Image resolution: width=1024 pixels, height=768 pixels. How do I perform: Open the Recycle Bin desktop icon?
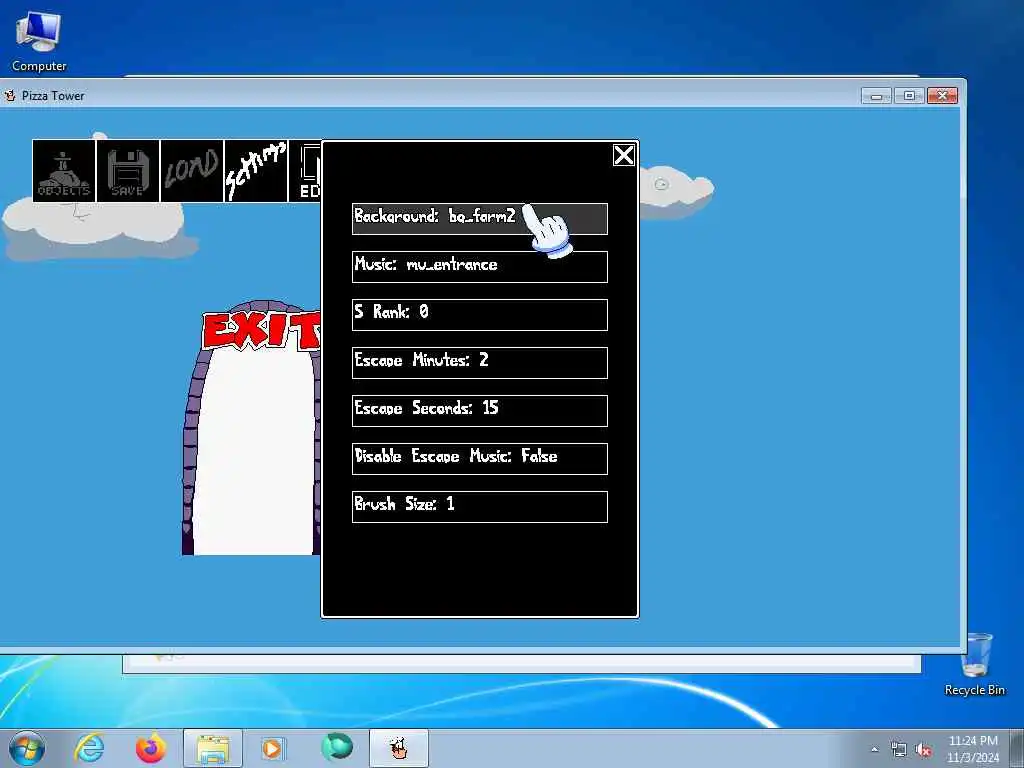(975, 664)
